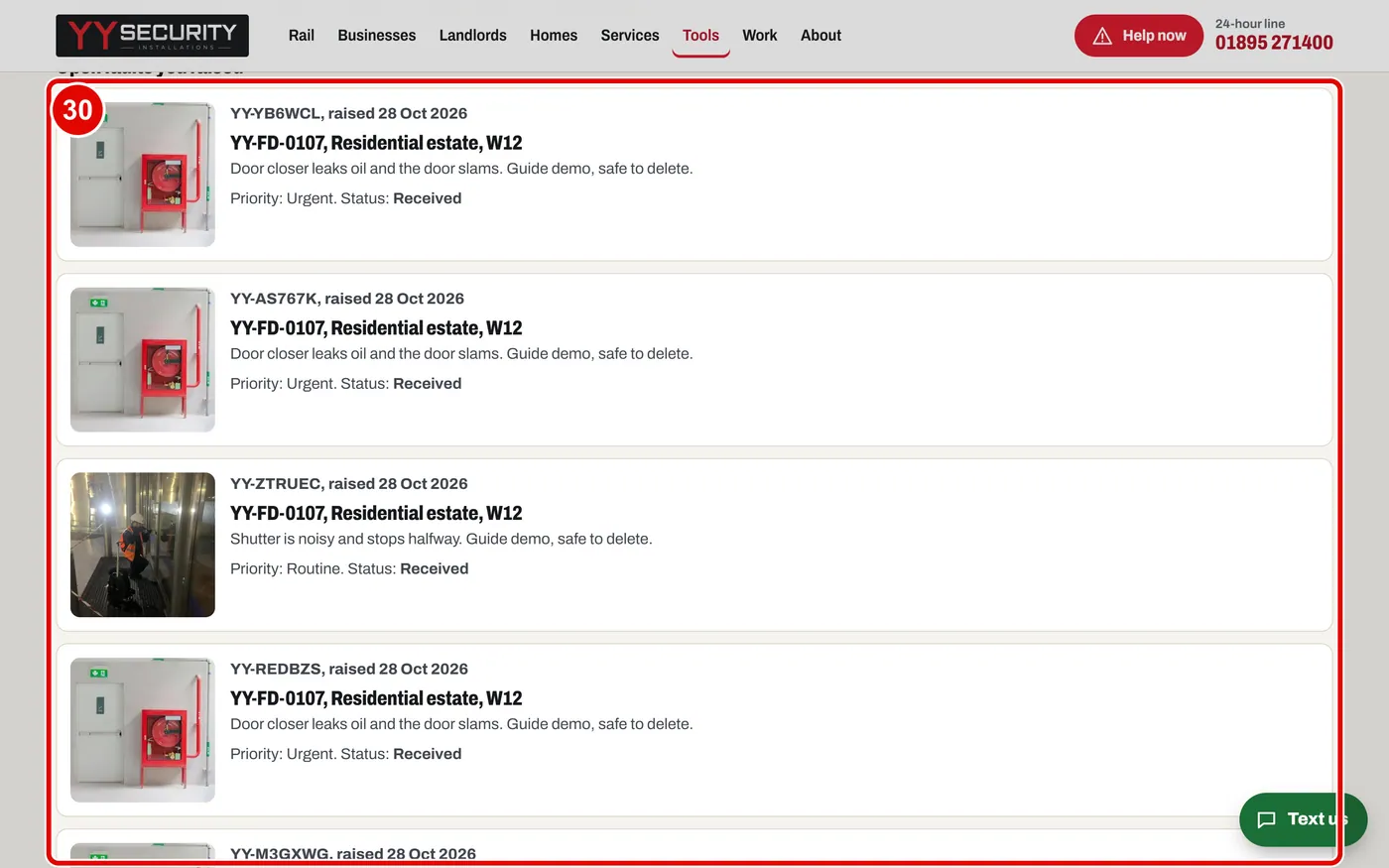
Task: Click the "24-hour line" label
Action: coord(1250,24)
